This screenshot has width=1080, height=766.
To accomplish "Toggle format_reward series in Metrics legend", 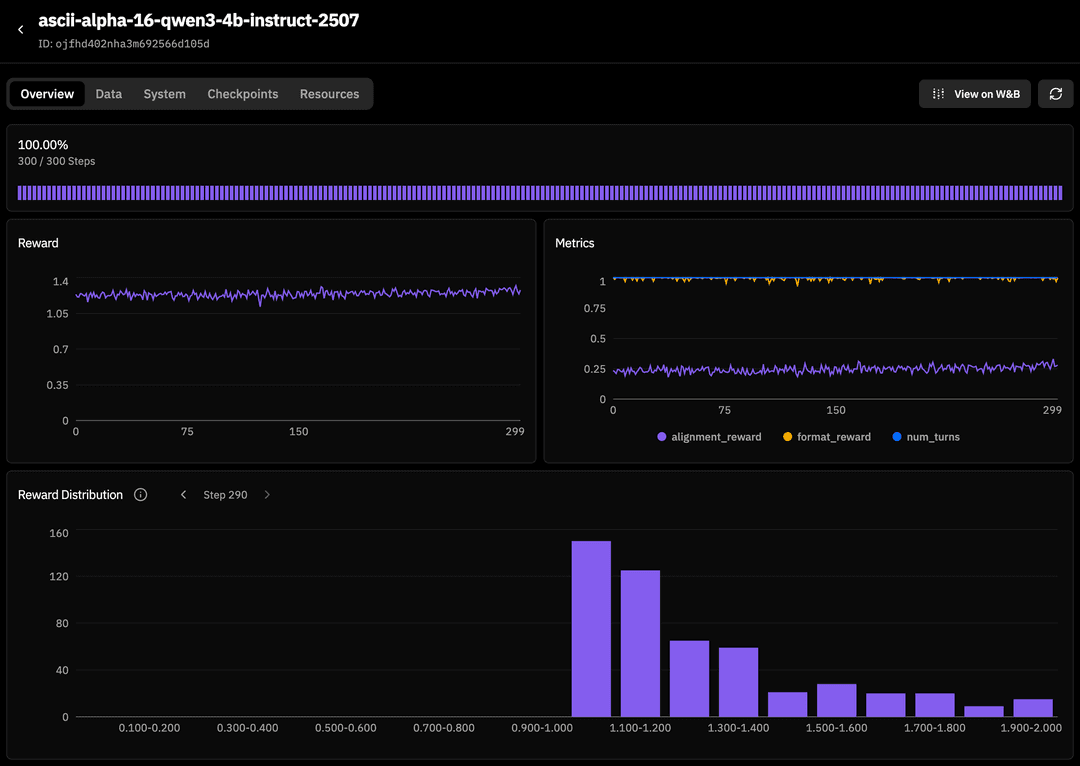I will (826, 437).
